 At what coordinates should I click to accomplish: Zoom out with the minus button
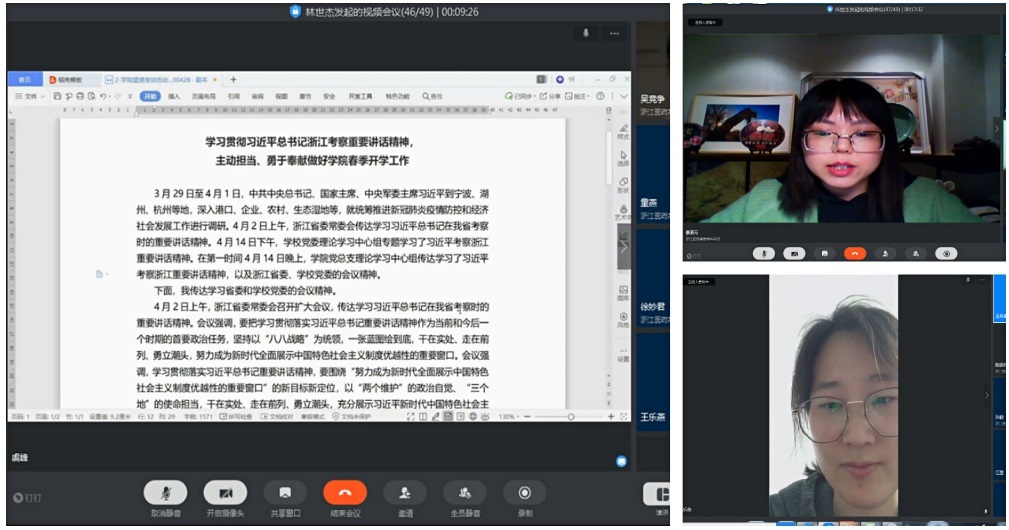[x=527, y=417]
